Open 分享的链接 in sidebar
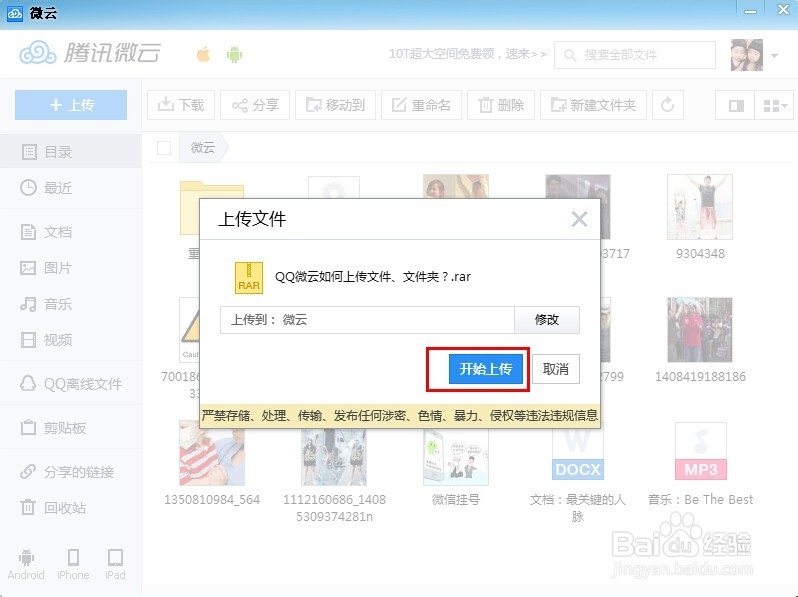The height and width of the screenshot is (597, 798). (71, 472)
